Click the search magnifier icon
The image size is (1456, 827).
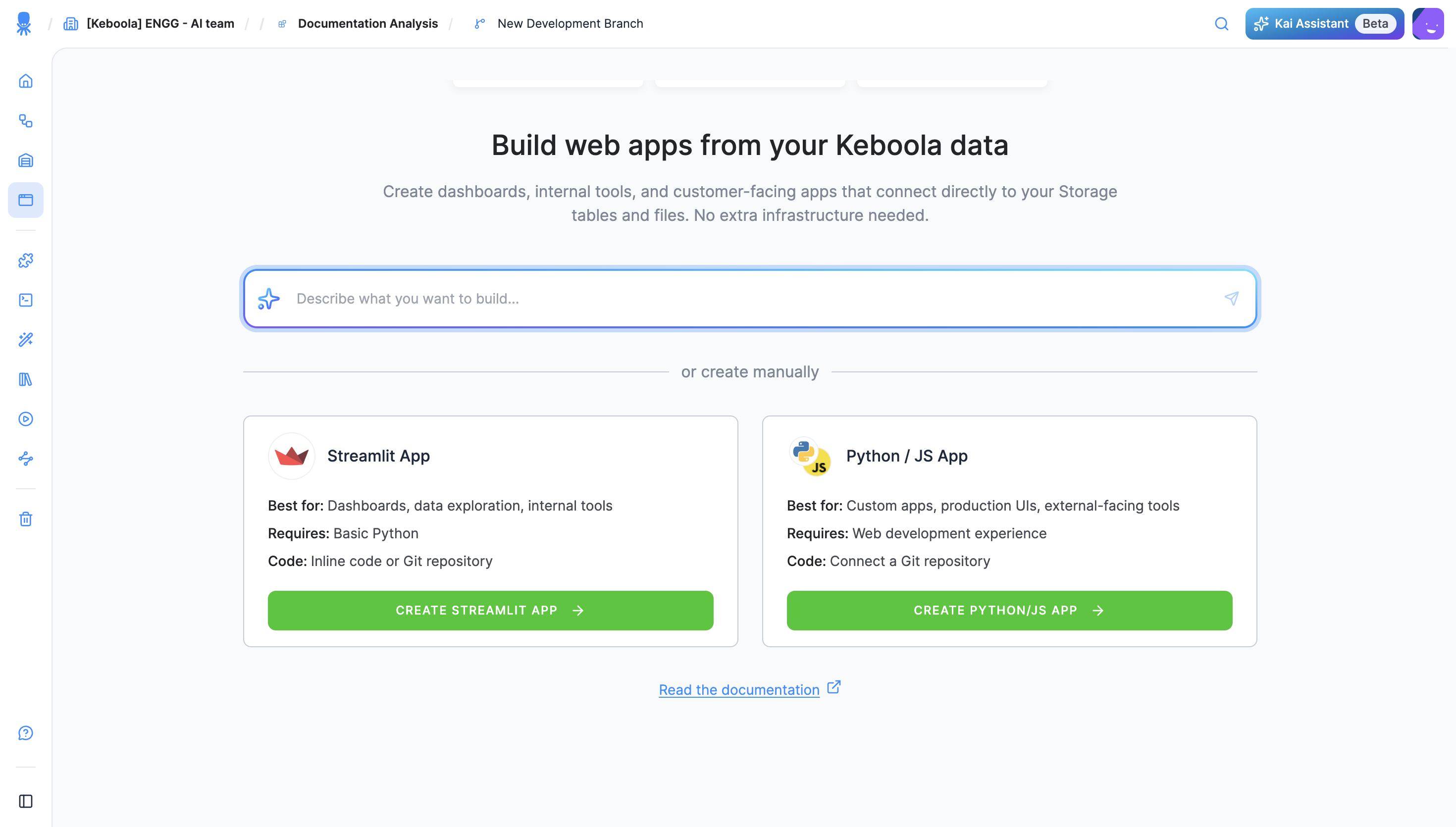click(x=1221, y=24)
